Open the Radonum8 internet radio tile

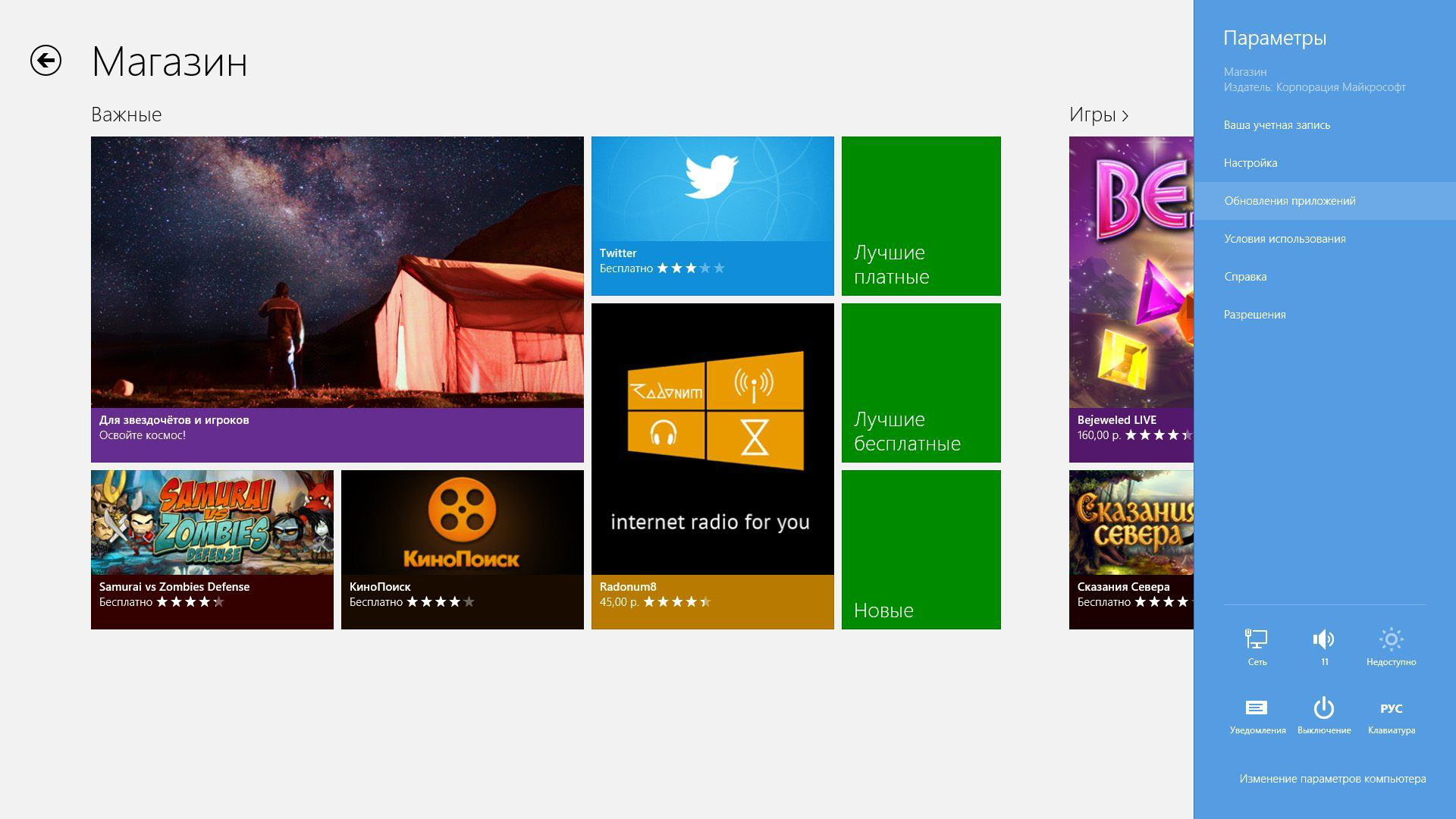[712, 440]
